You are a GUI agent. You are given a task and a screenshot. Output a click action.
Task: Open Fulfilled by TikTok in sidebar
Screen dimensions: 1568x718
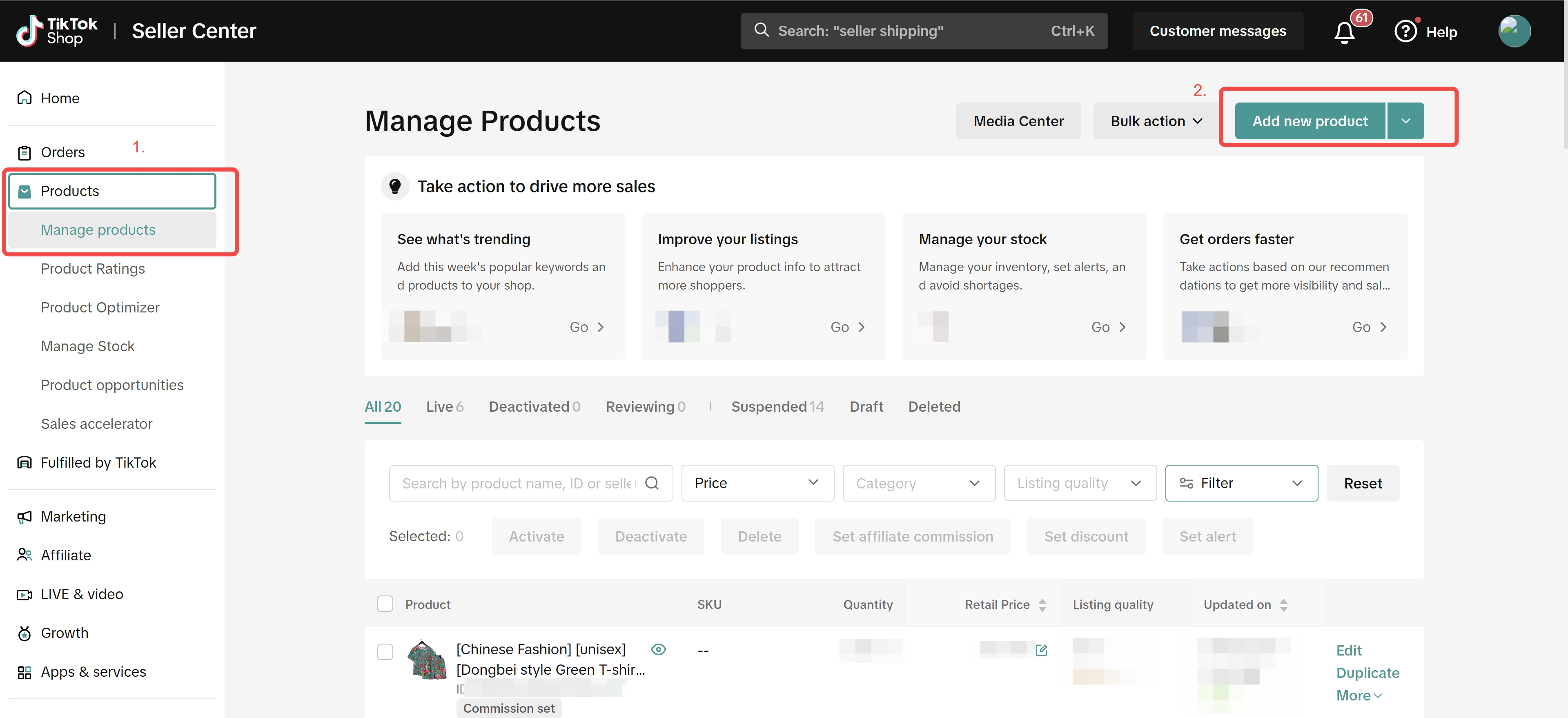point(98,462)
